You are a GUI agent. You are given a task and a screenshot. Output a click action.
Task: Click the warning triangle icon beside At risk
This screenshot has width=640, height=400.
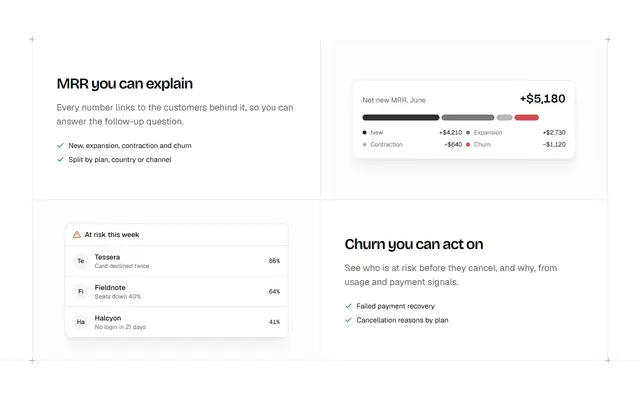click(77, 234)
